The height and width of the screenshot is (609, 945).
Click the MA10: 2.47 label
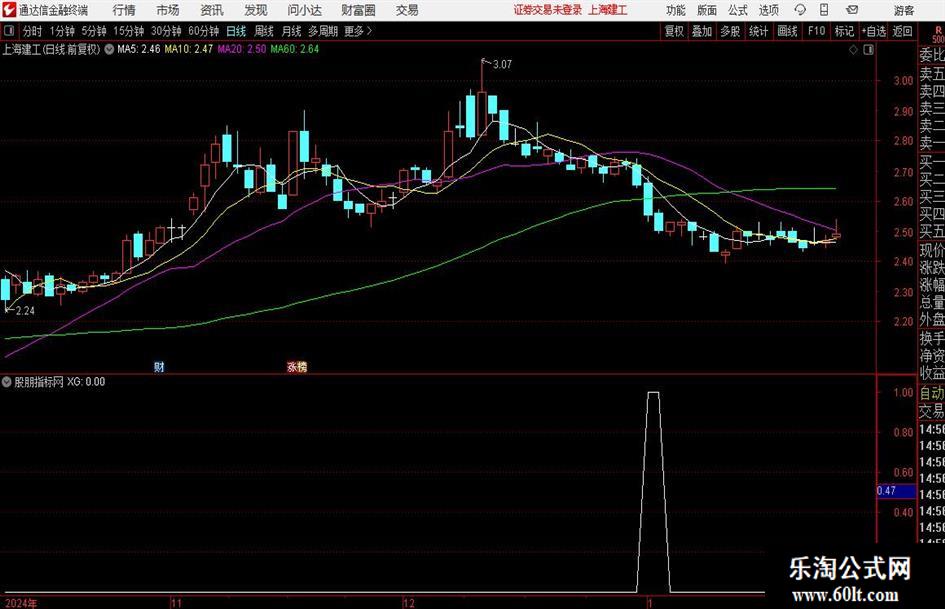[x=189, y=49]
